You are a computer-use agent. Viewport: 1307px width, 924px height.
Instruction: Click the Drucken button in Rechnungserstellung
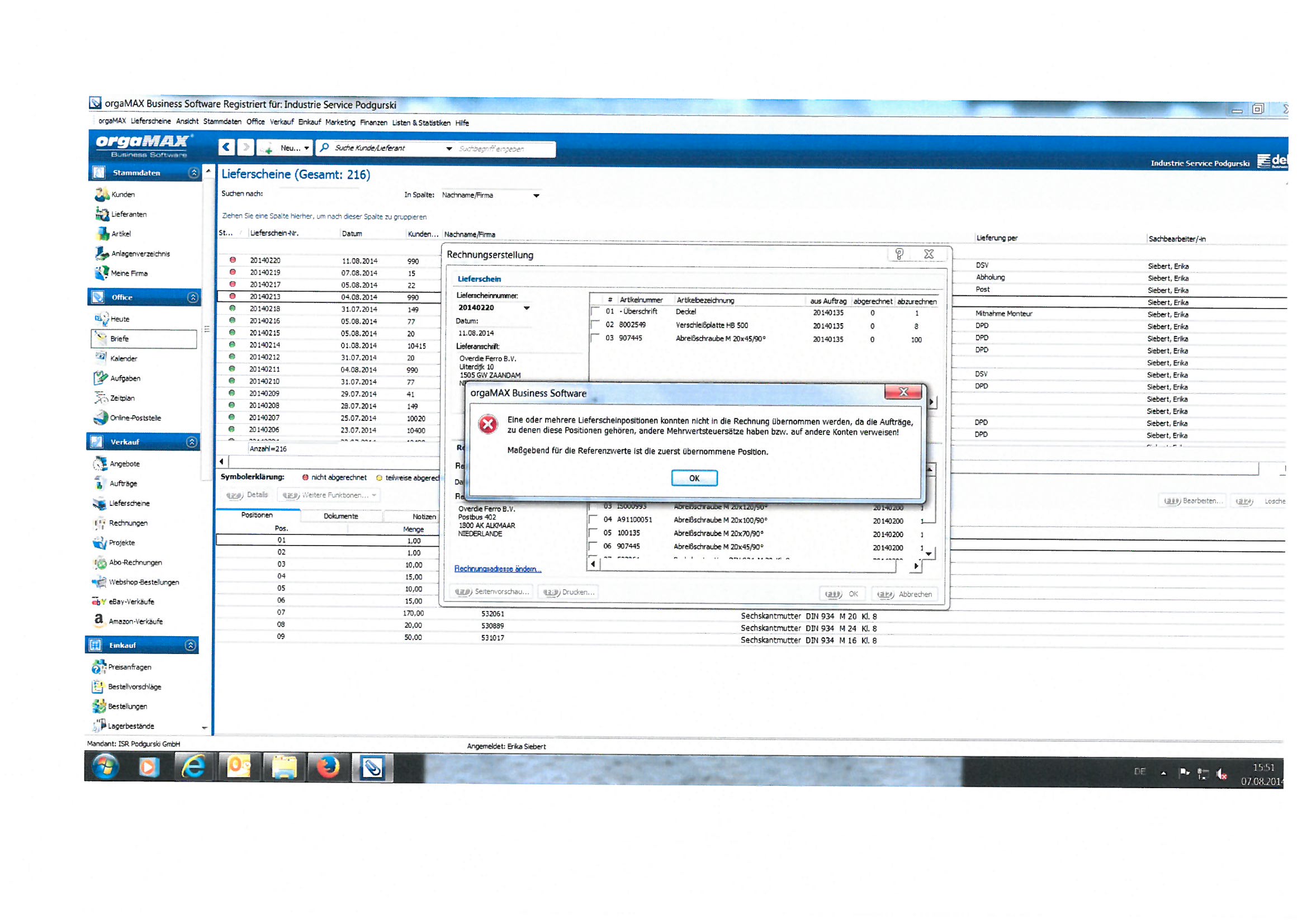(569, 593)
